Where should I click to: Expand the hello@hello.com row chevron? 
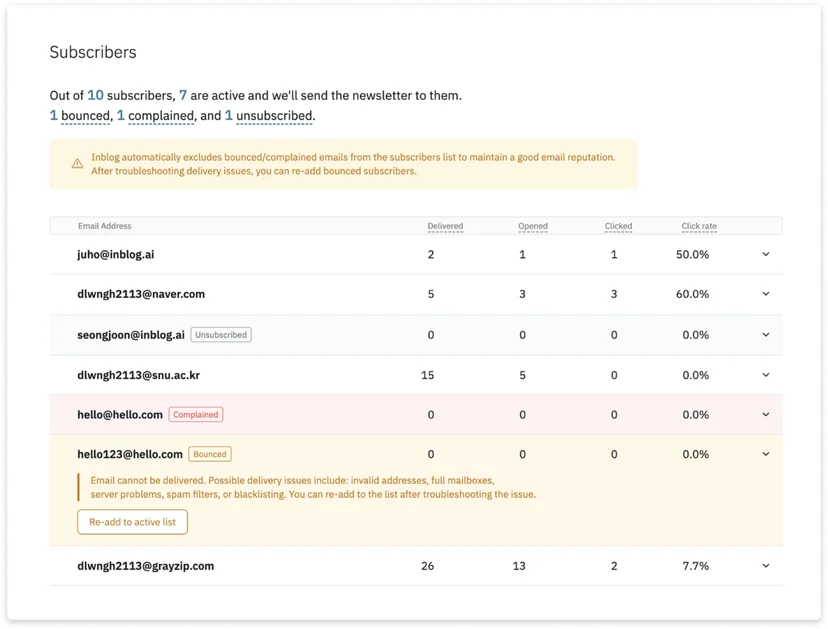tap(766, 415)
